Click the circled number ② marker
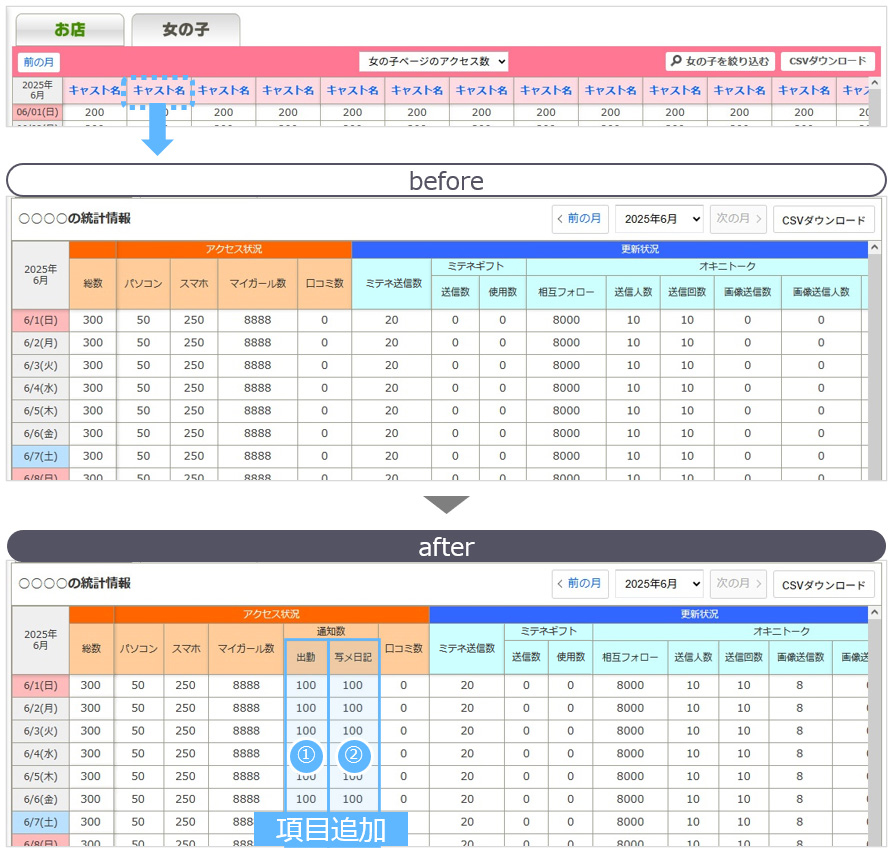Image resolution: width=891 pixels, height=854 pixels. pos(353,757)
